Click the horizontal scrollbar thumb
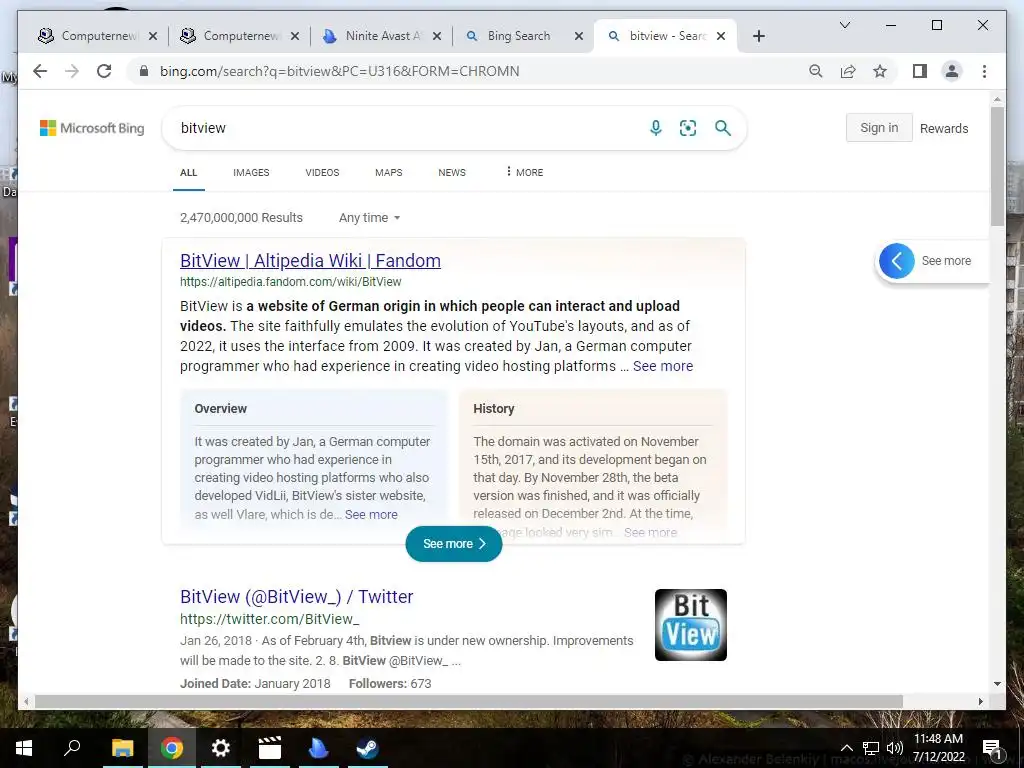Screen dimensions: 1024x768 click(x=468, y=701)
